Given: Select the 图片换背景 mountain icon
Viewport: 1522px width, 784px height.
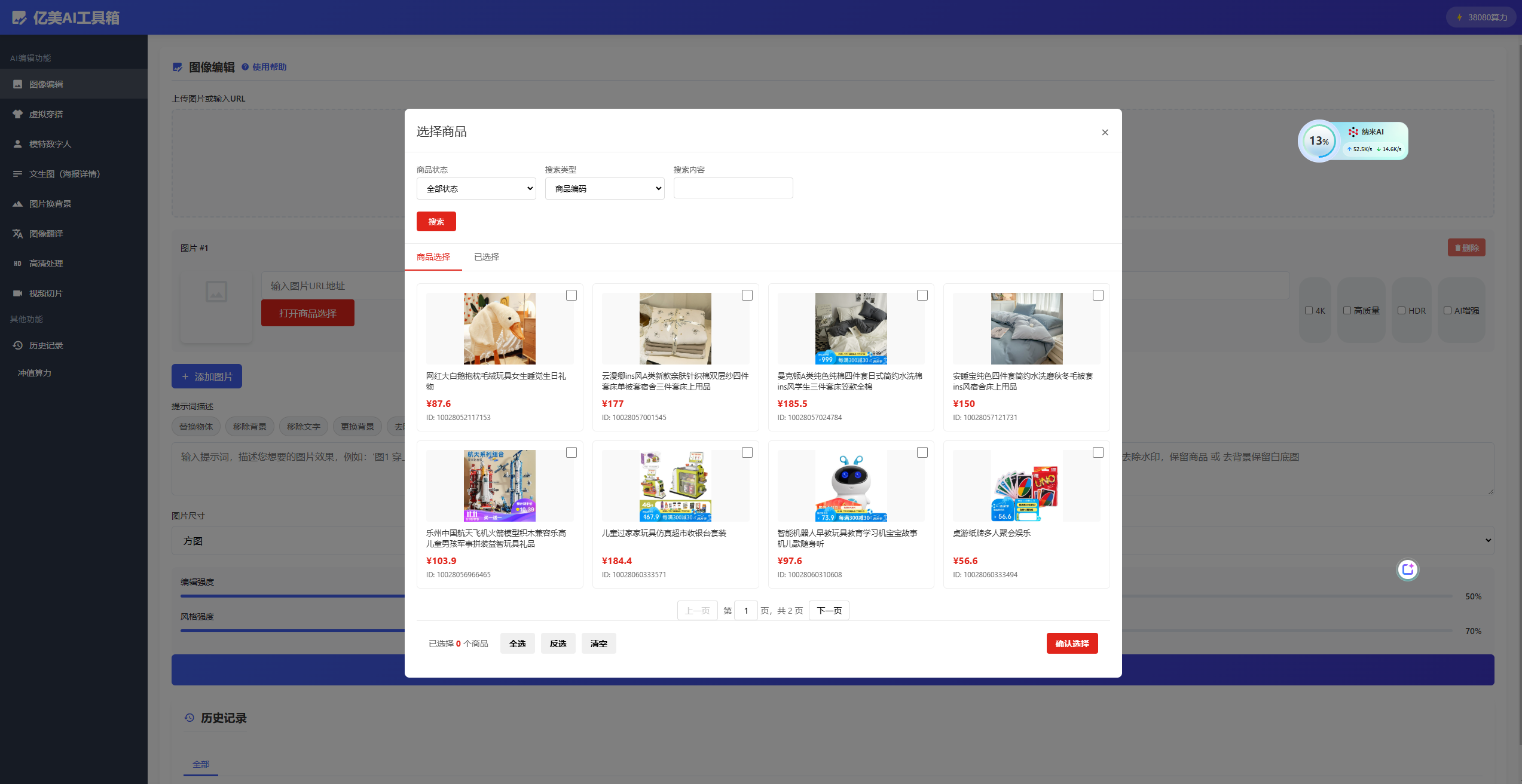Looking at the screenshot, I should (18, 204).
